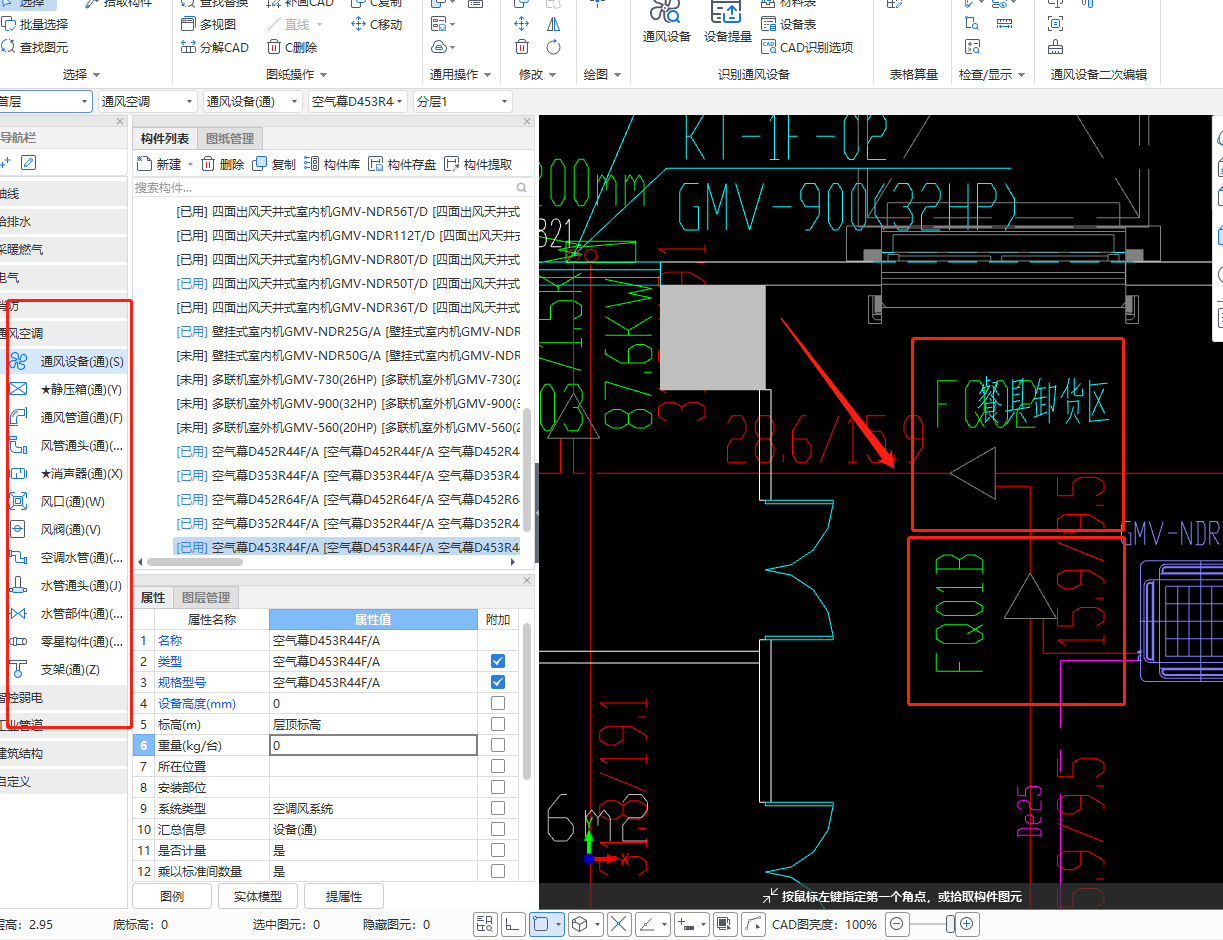Check 附加 checkbox for 所在位置 row
This screenshot has height=940, width=1223.
(498, 766)
